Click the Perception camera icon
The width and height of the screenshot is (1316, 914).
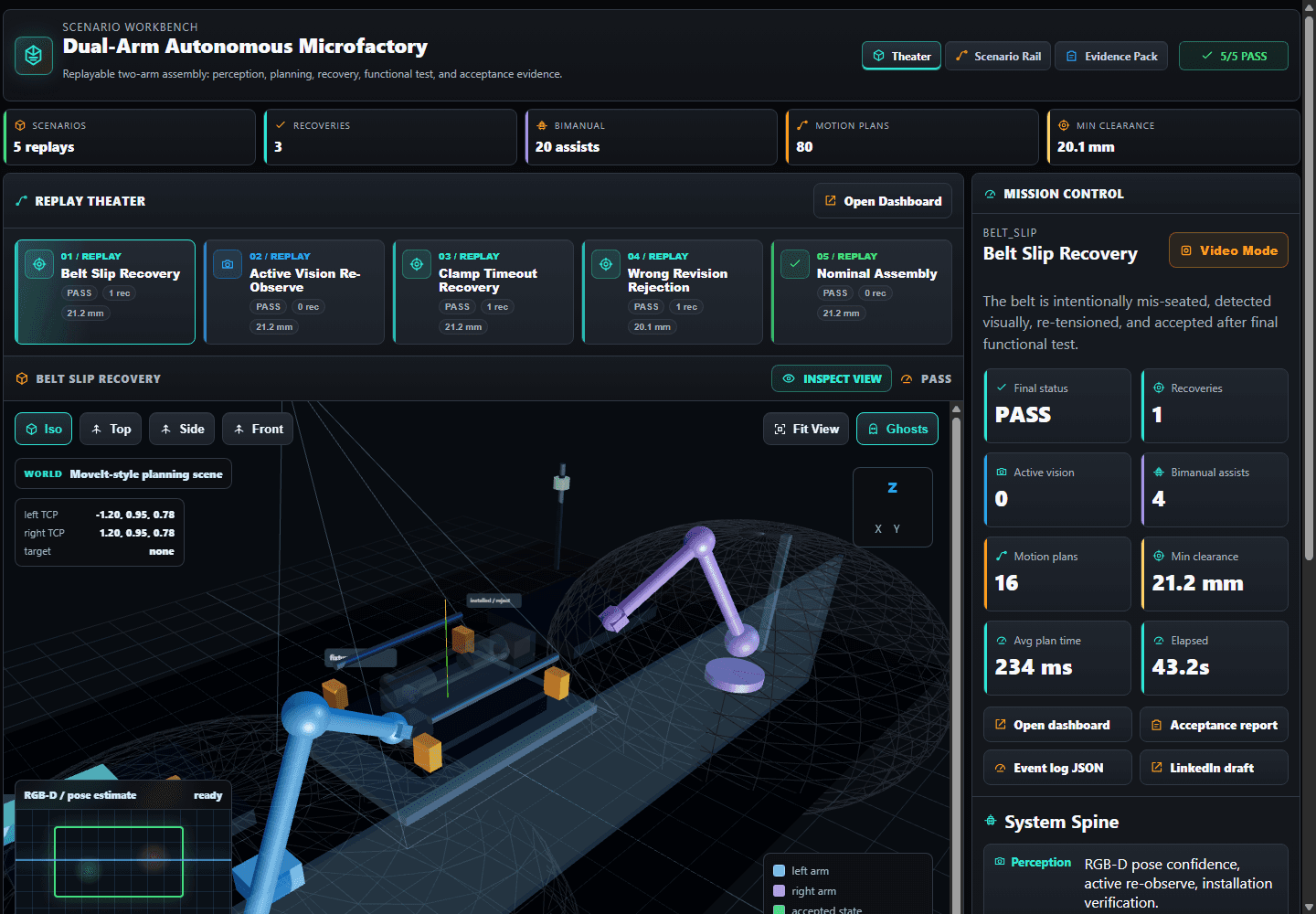[1000, 862]
